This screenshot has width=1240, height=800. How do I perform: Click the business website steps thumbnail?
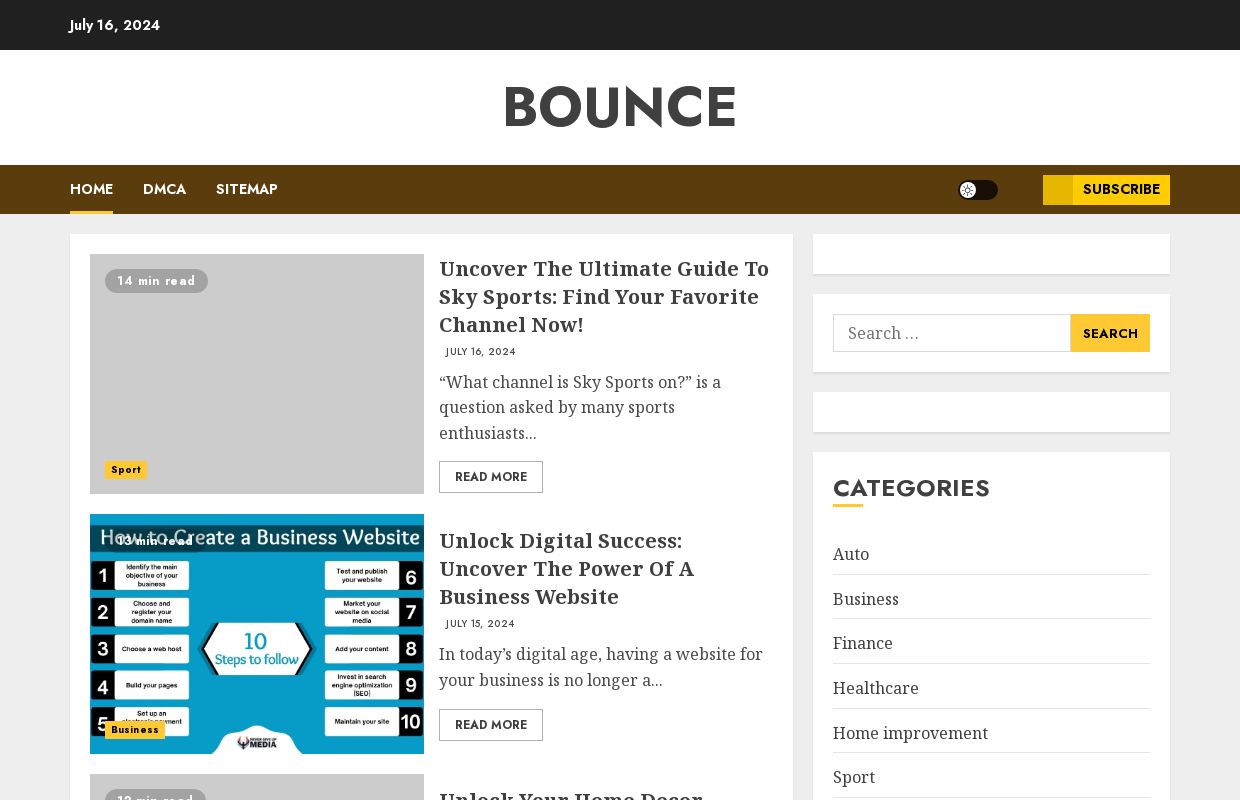(257, 634)
